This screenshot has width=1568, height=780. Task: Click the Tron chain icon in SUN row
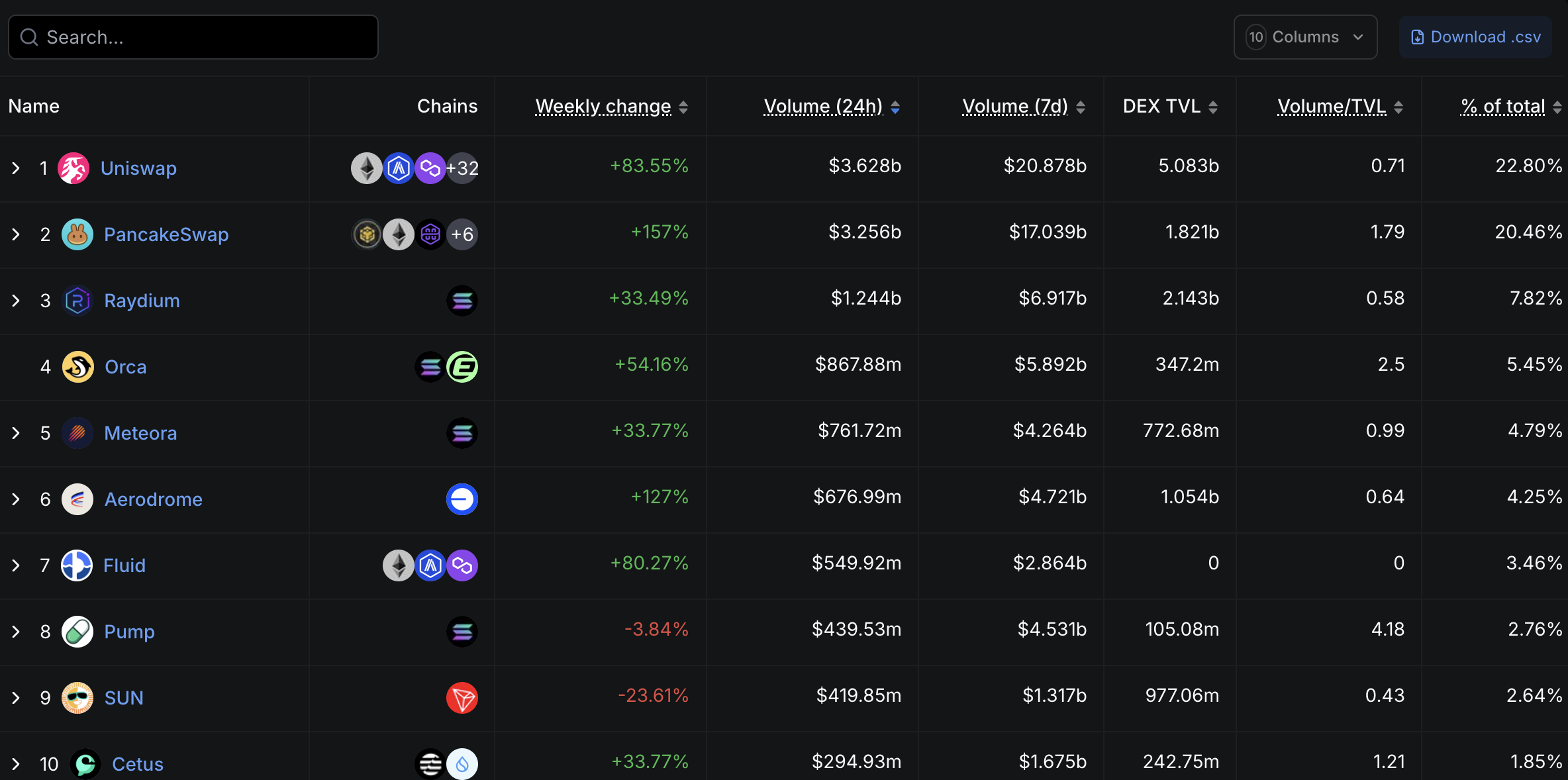click(x=462, y=698)
